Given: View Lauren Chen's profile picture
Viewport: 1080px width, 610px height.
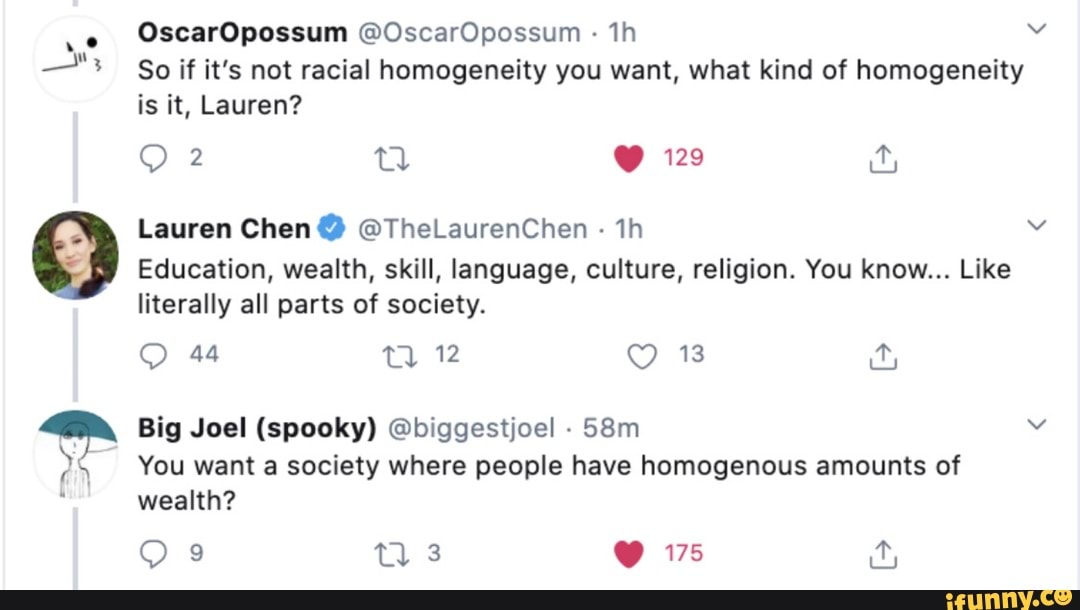Looking at the screenshot, I should [x=76, y=255].
